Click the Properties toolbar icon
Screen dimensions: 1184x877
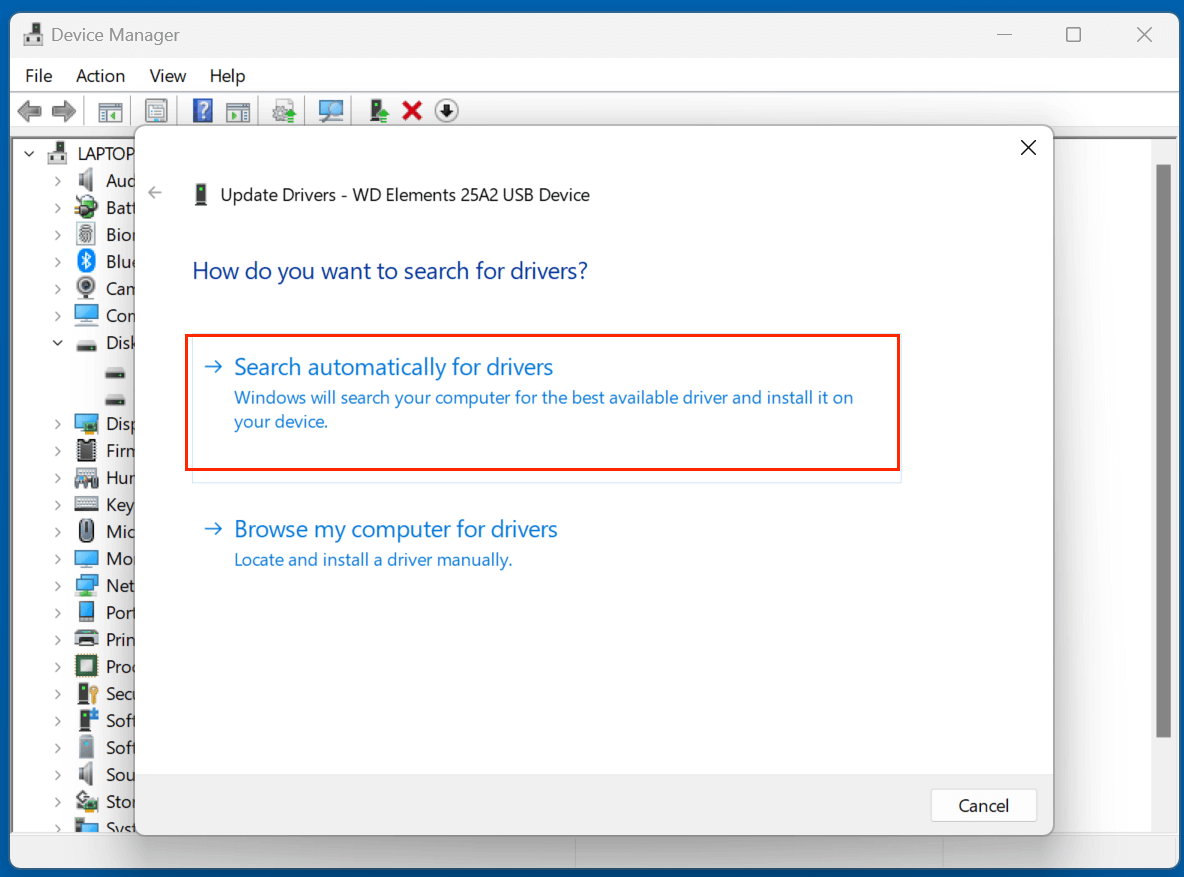coord(156,110)
